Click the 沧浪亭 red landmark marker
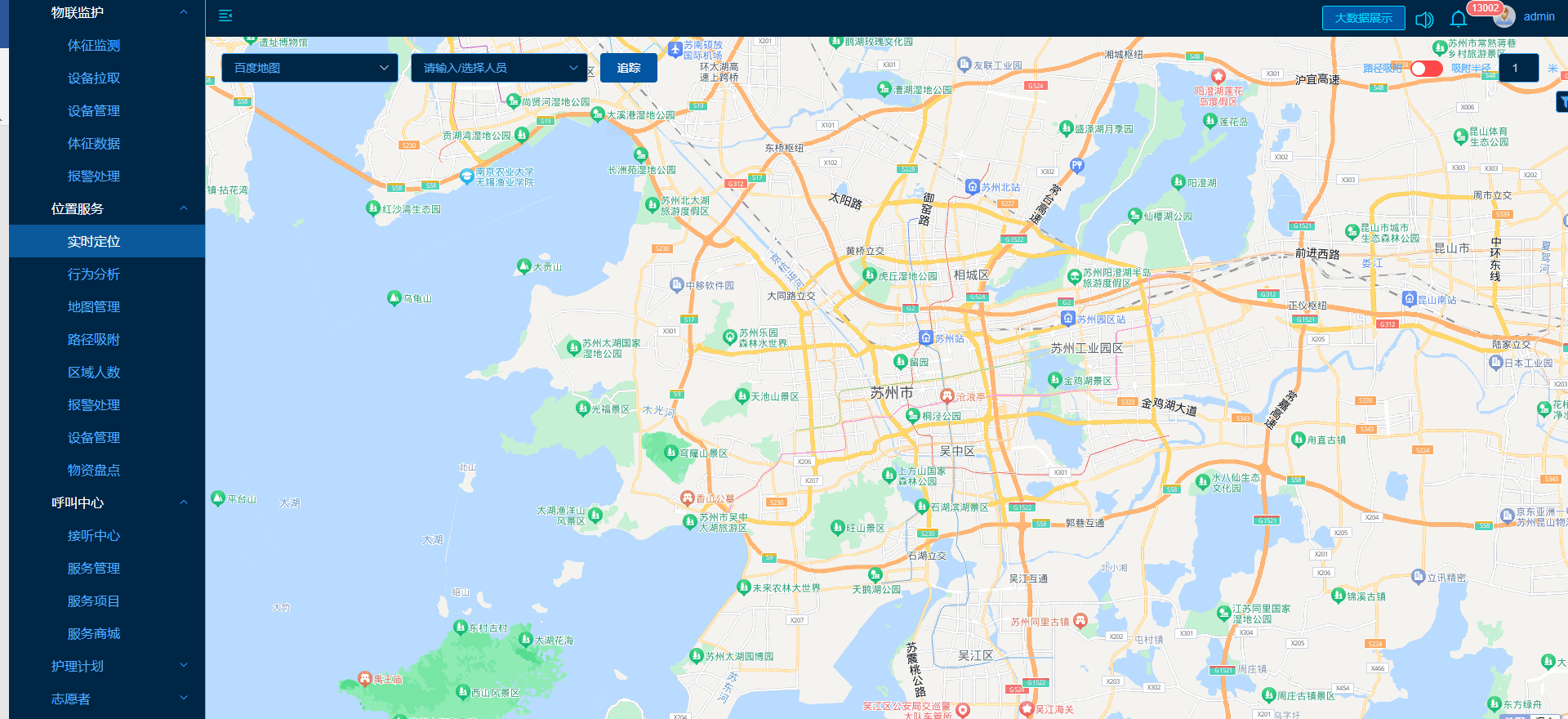1568x719 pixels. tap(947, 395)
